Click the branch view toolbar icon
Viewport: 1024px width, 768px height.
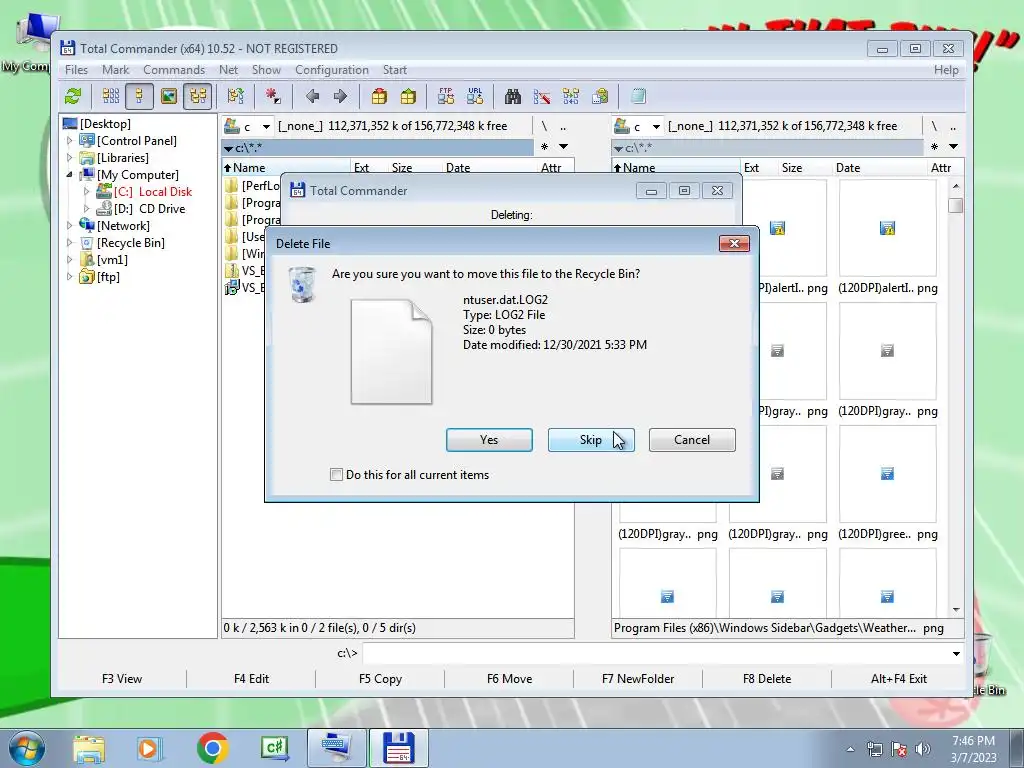(236, 97)
